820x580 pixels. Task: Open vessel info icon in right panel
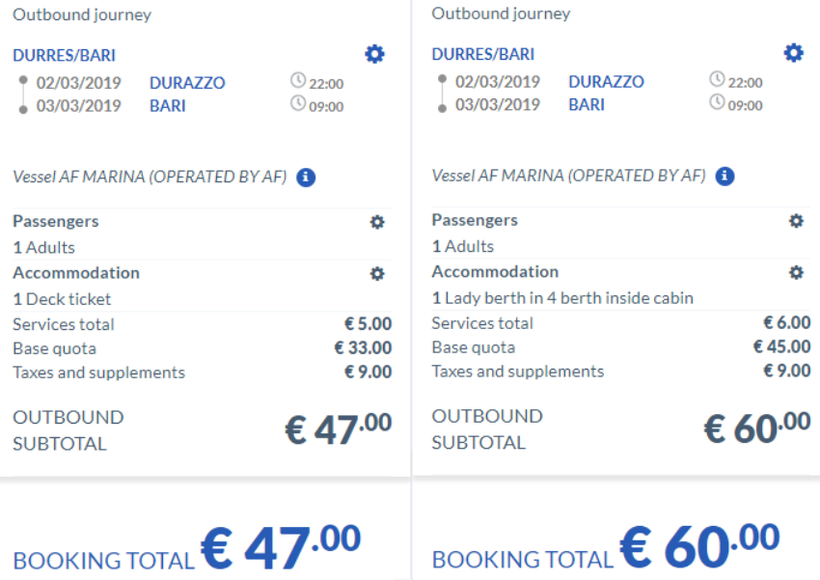[725, 176]
